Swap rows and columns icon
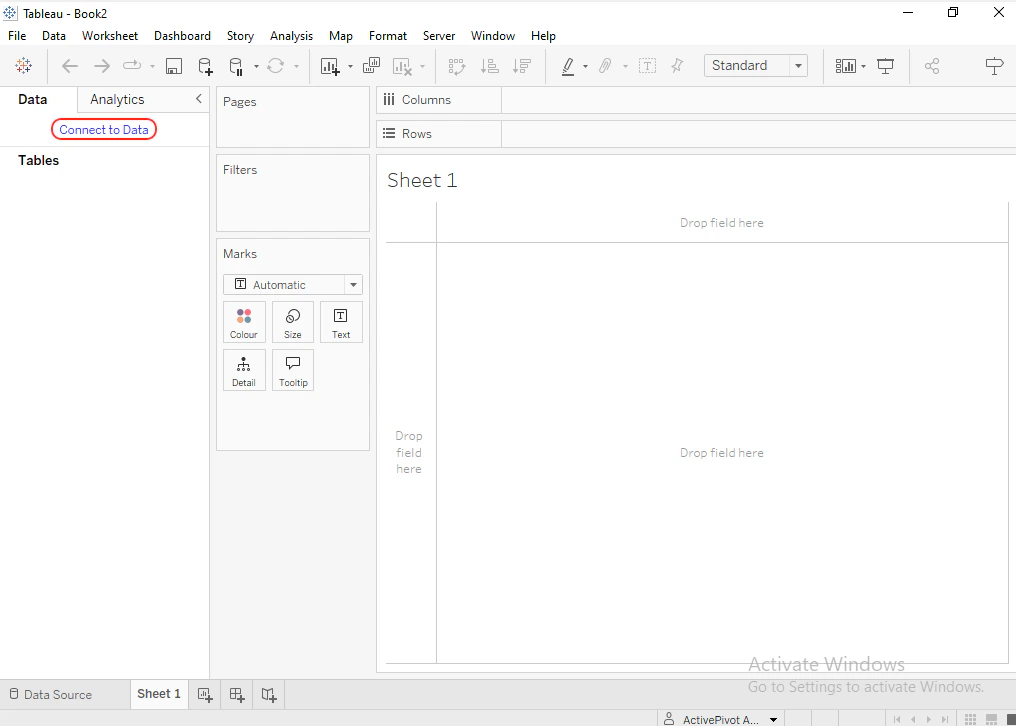The height and width of the screenshot is (726, 1016). (457, 66)
